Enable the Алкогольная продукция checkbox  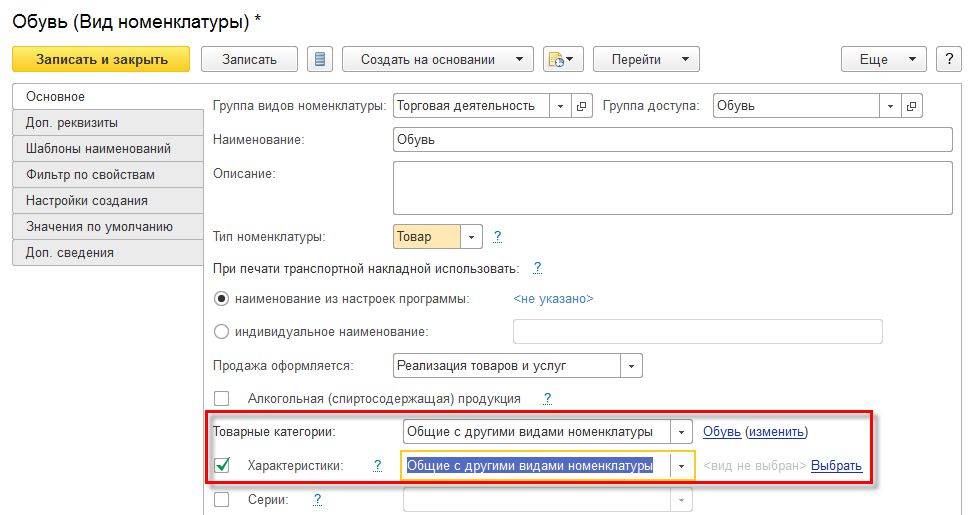coord(222,398)
